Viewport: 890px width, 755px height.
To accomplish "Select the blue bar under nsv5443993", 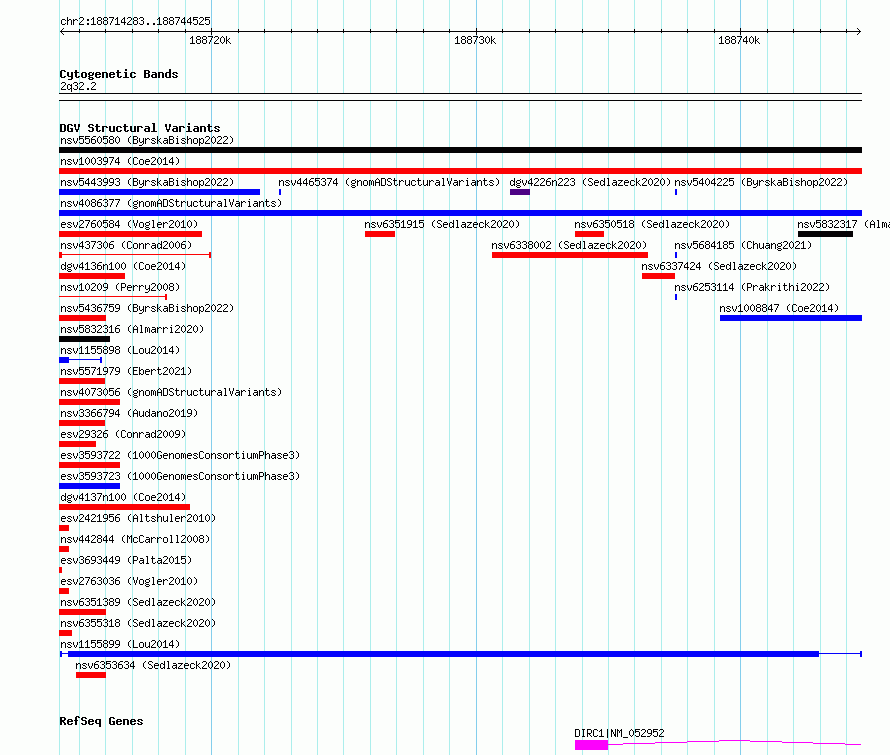I will [159, 192].
